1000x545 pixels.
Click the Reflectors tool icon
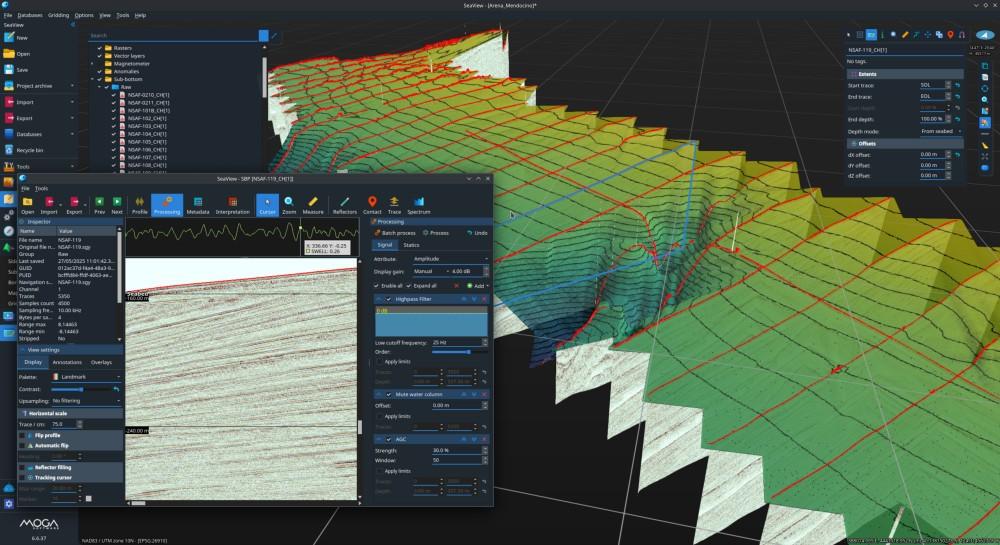[x=344, y=205]
